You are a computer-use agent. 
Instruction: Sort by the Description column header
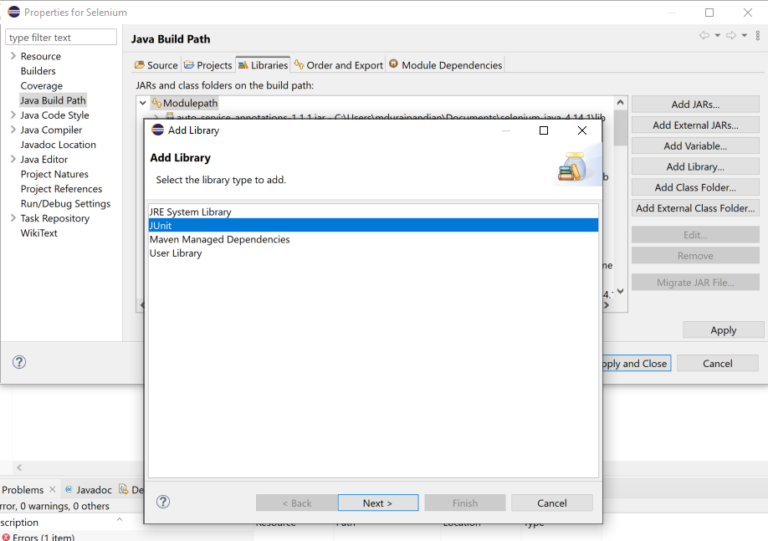pyautogui.click(x=19, y=522)
